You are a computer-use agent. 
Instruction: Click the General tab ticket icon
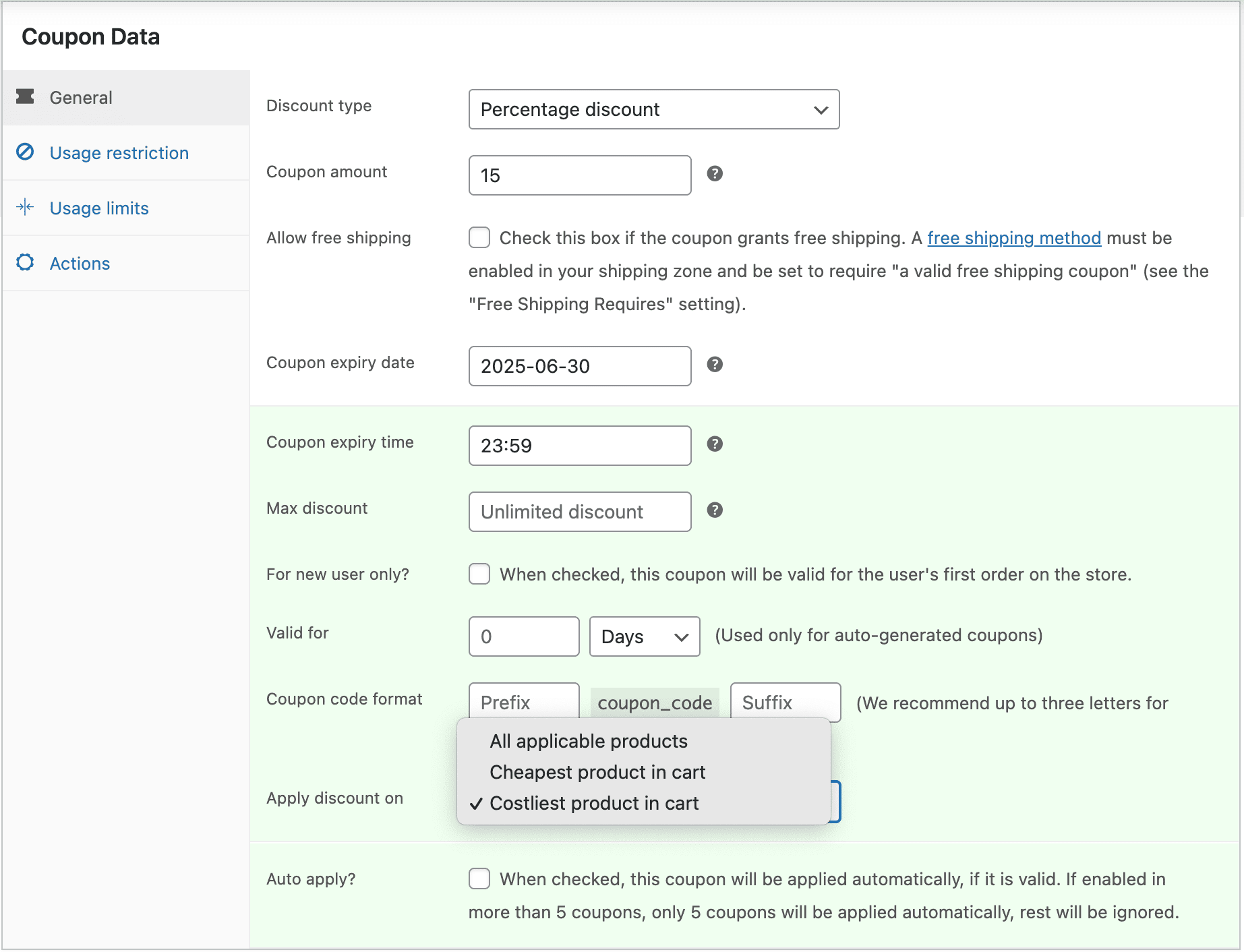(x=25, y=97)
